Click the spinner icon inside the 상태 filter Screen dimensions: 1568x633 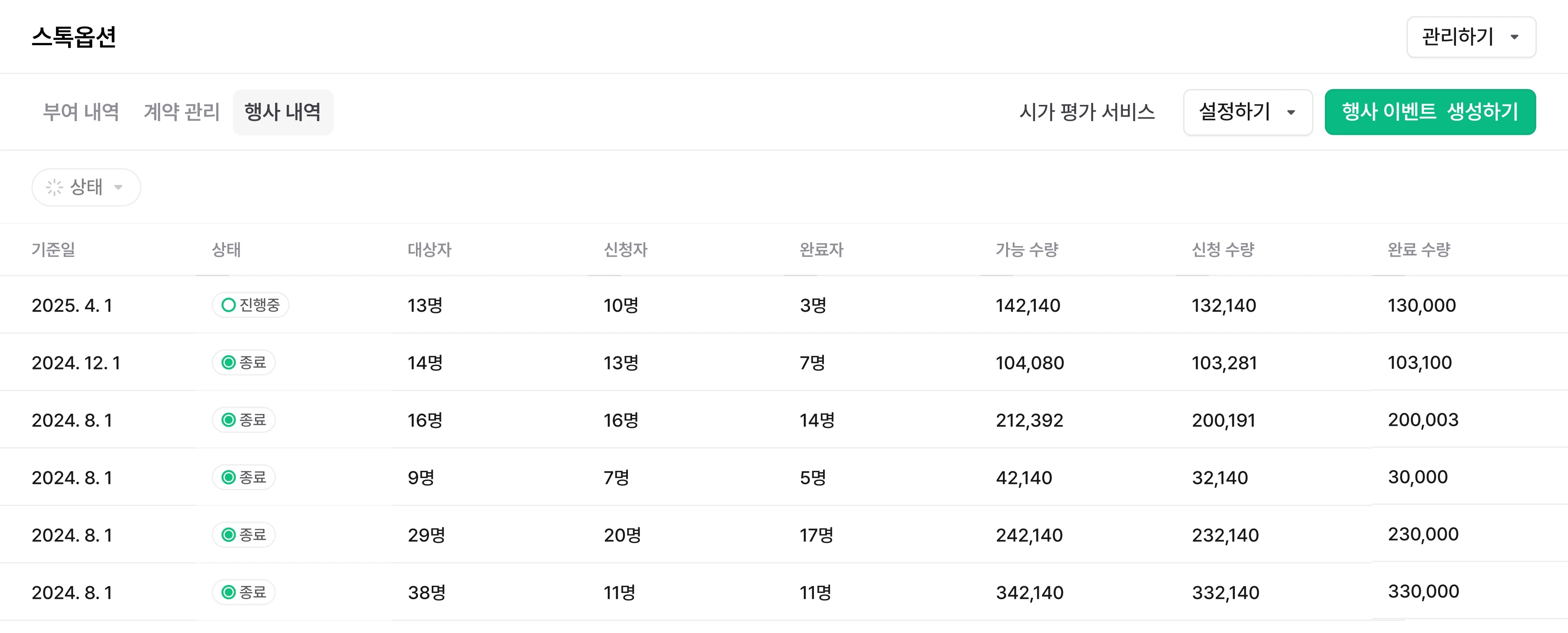tap(55, 187)
